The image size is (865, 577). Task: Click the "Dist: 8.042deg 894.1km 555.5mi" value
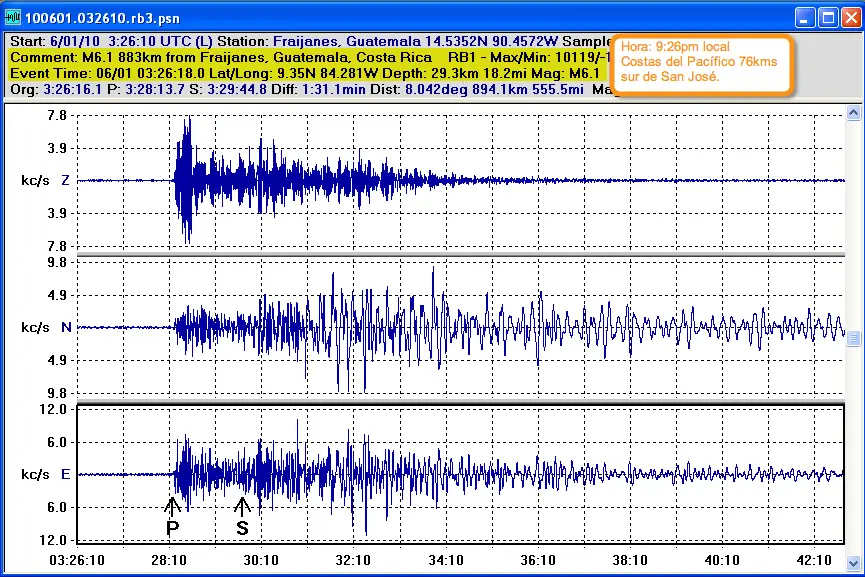pyautogui.click(x=477, y=89)
